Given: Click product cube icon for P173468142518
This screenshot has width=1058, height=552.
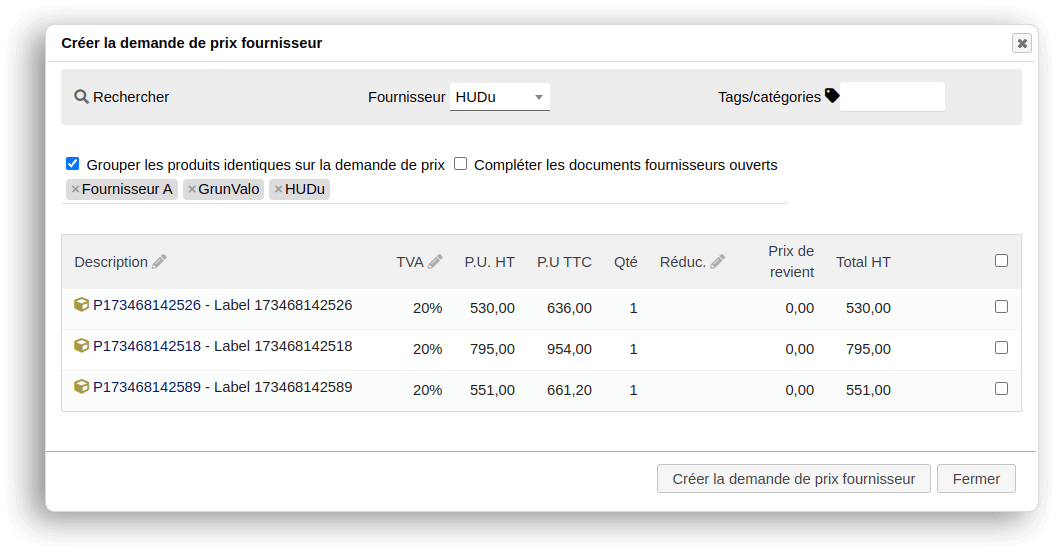Looking at the screenshot, I should [x=82, y=346].
